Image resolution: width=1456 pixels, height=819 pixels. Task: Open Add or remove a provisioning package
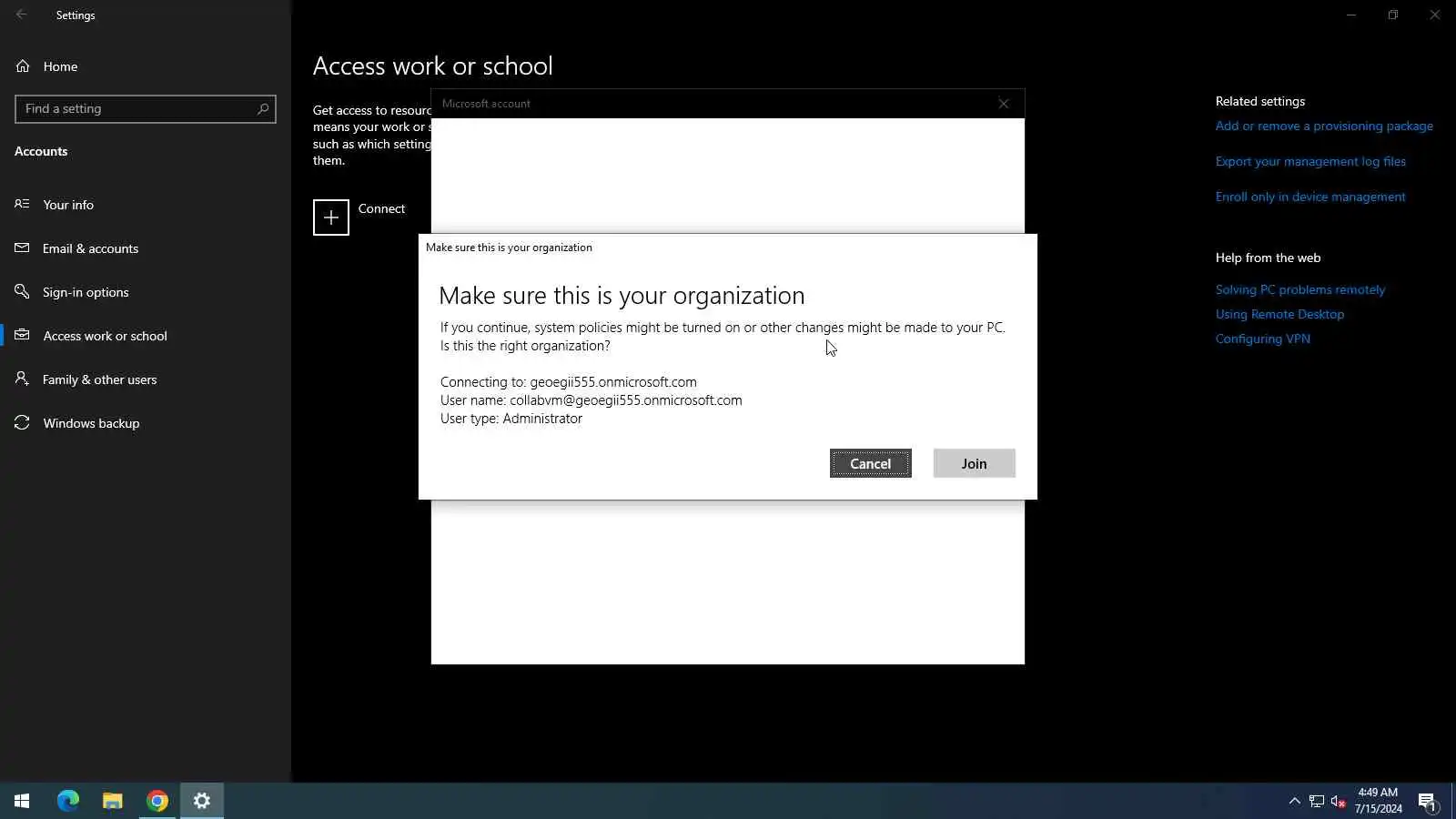pyautogui.click(x=1324, y=126)
